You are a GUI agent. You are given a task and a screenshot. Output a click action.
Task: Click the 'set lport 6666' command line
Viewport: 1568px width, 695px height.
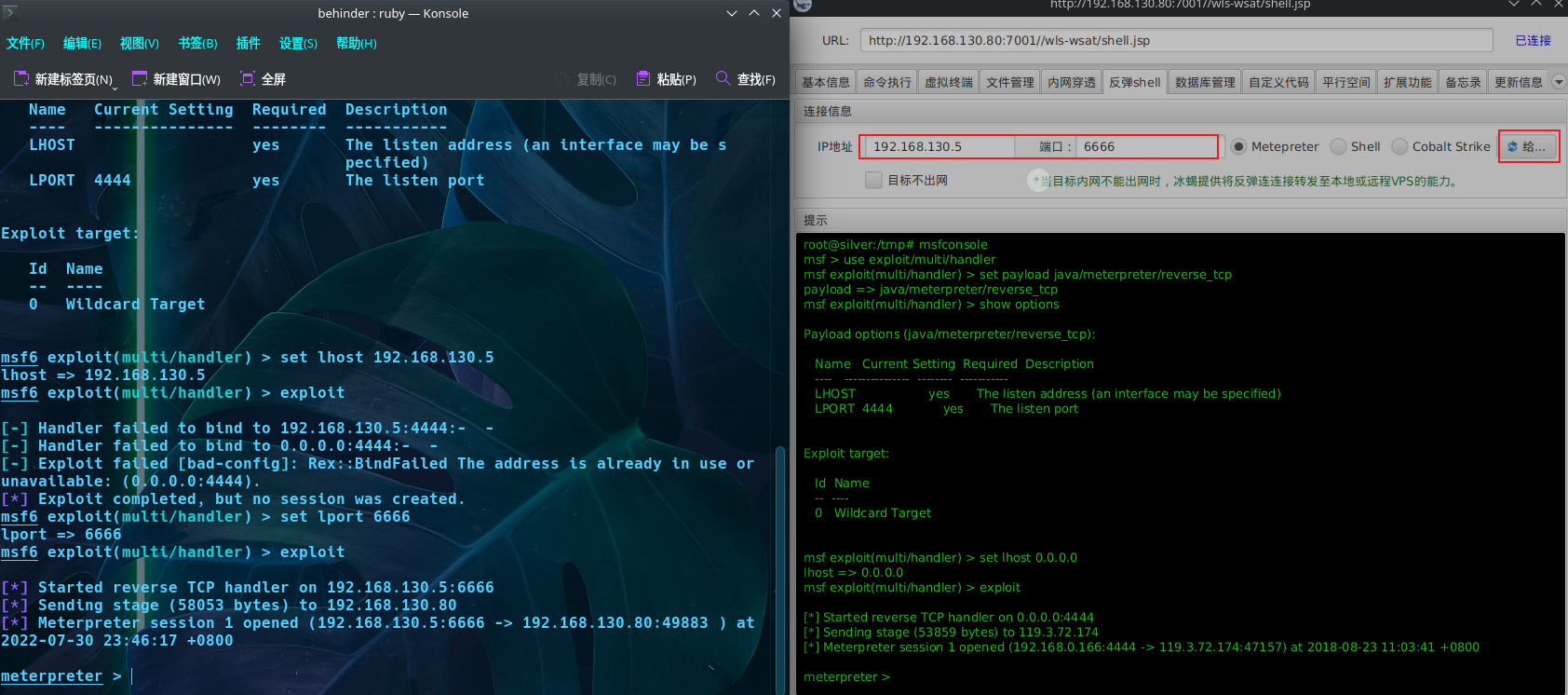click(205, 516)
